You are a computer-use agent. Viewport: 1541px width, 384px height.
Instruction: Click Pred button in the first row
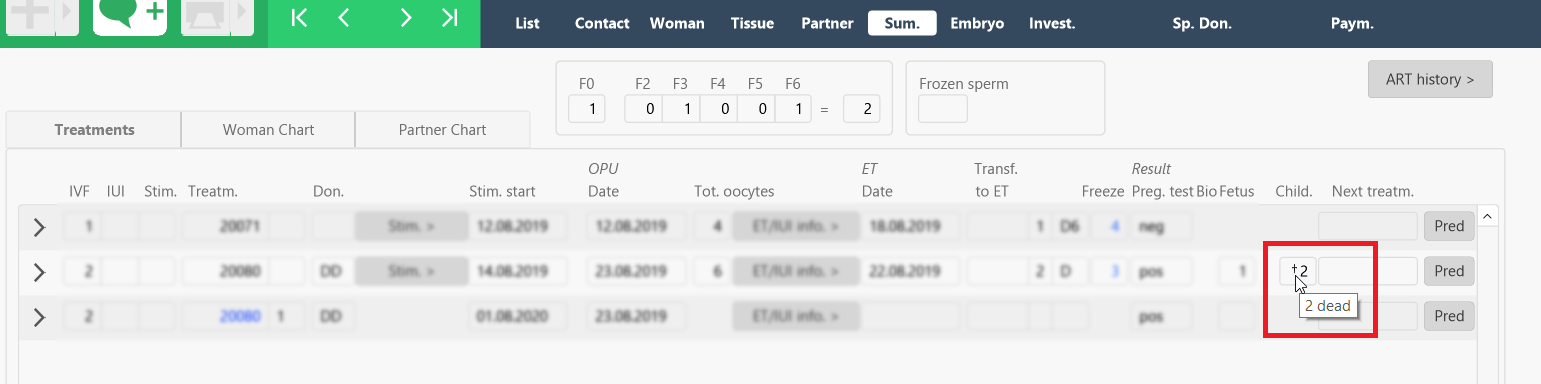pos(1449,226)
